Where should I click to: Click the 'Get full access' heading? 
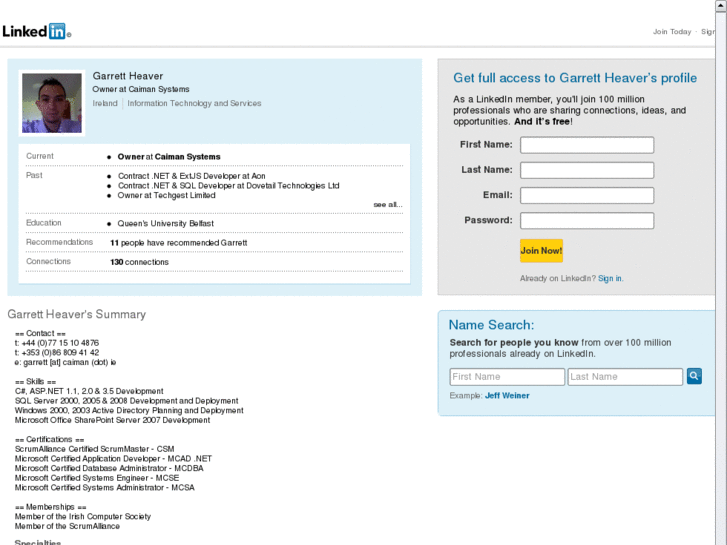point(575,78)
